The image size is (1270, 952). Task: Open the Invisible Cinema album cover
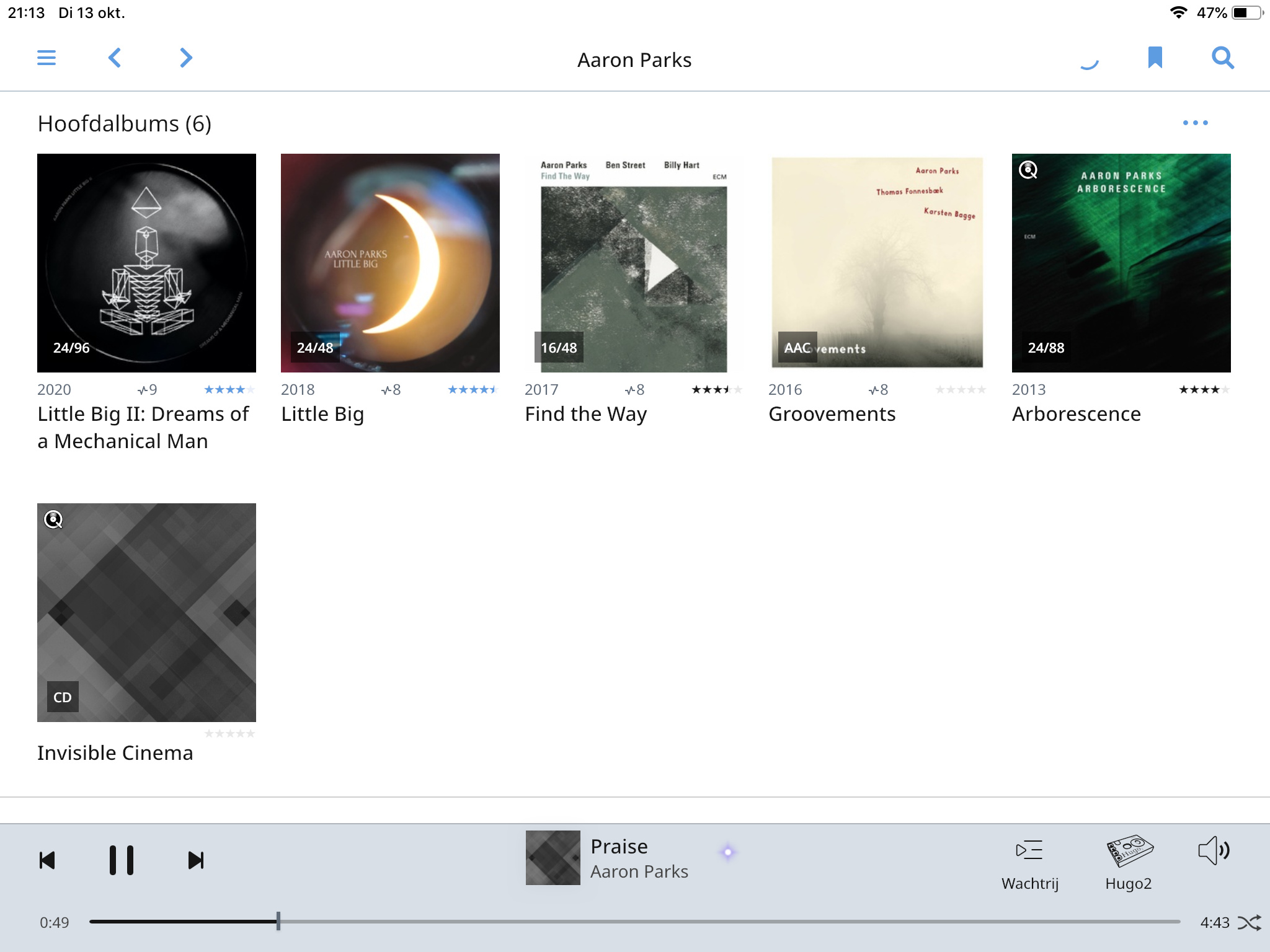click(146, 612)
